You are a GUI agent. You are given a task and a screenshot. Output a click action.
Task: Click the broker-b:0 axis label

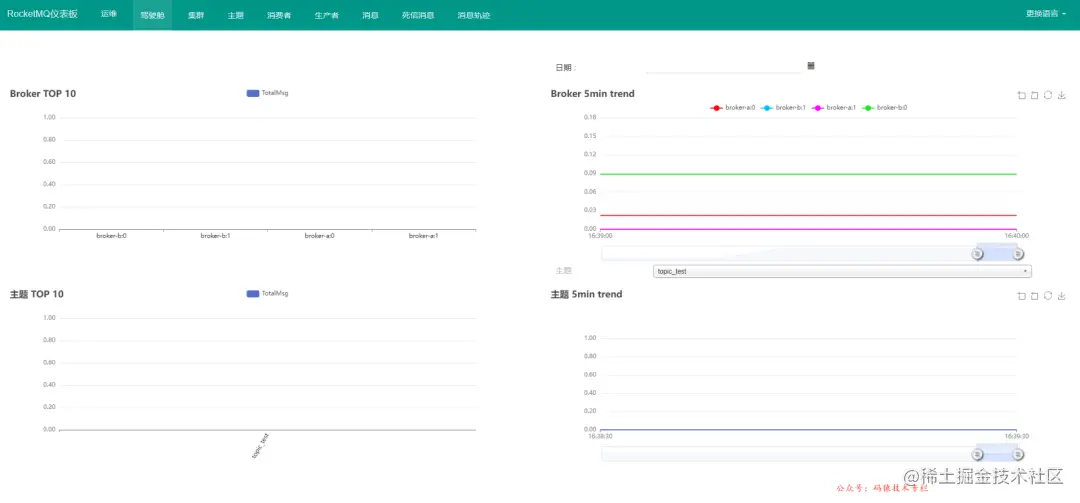(112, 236)
